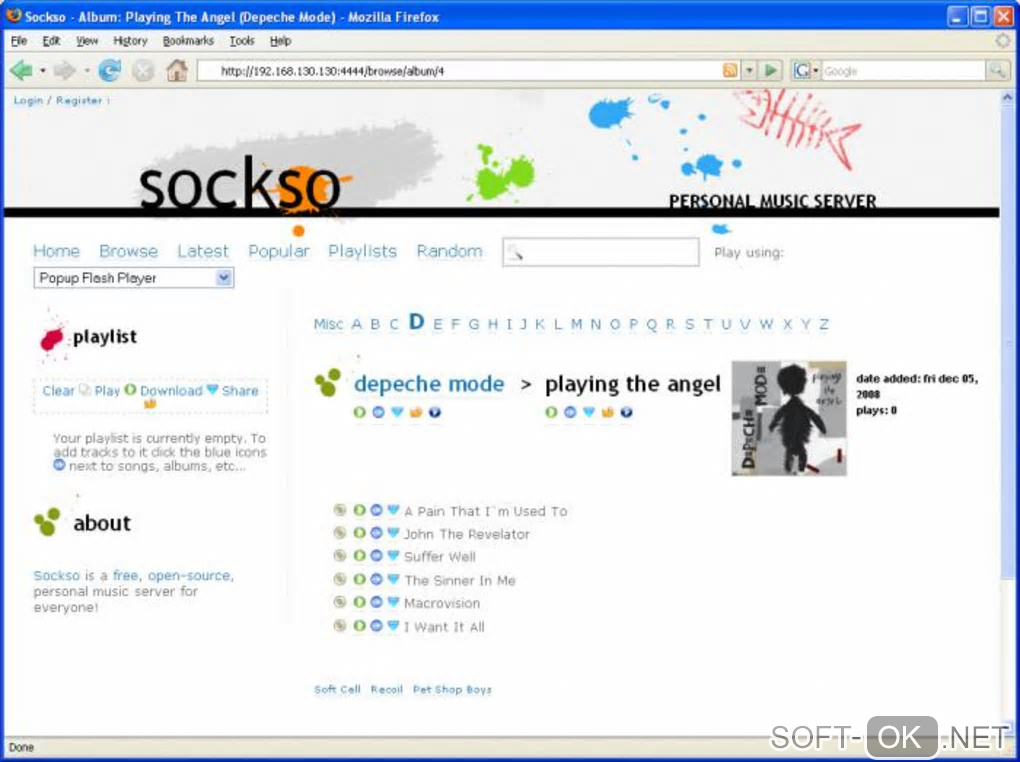Play the track A Pain That I'm Used To
Screen dimensions: 1020x762
(x=359, y=510)
